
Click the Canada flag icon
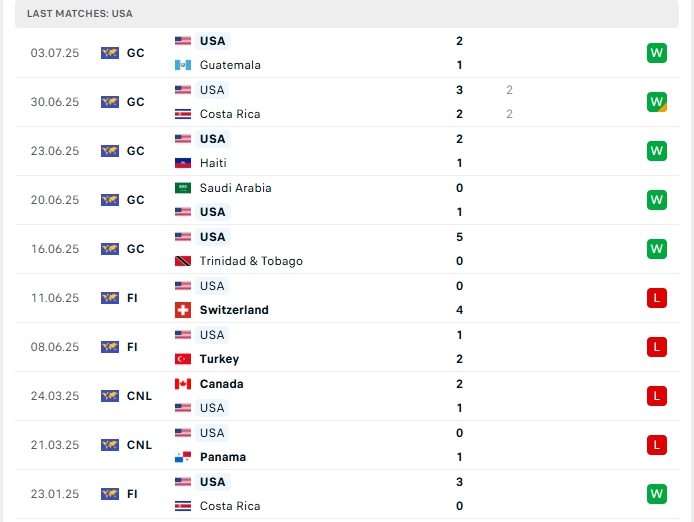[182, 384]
